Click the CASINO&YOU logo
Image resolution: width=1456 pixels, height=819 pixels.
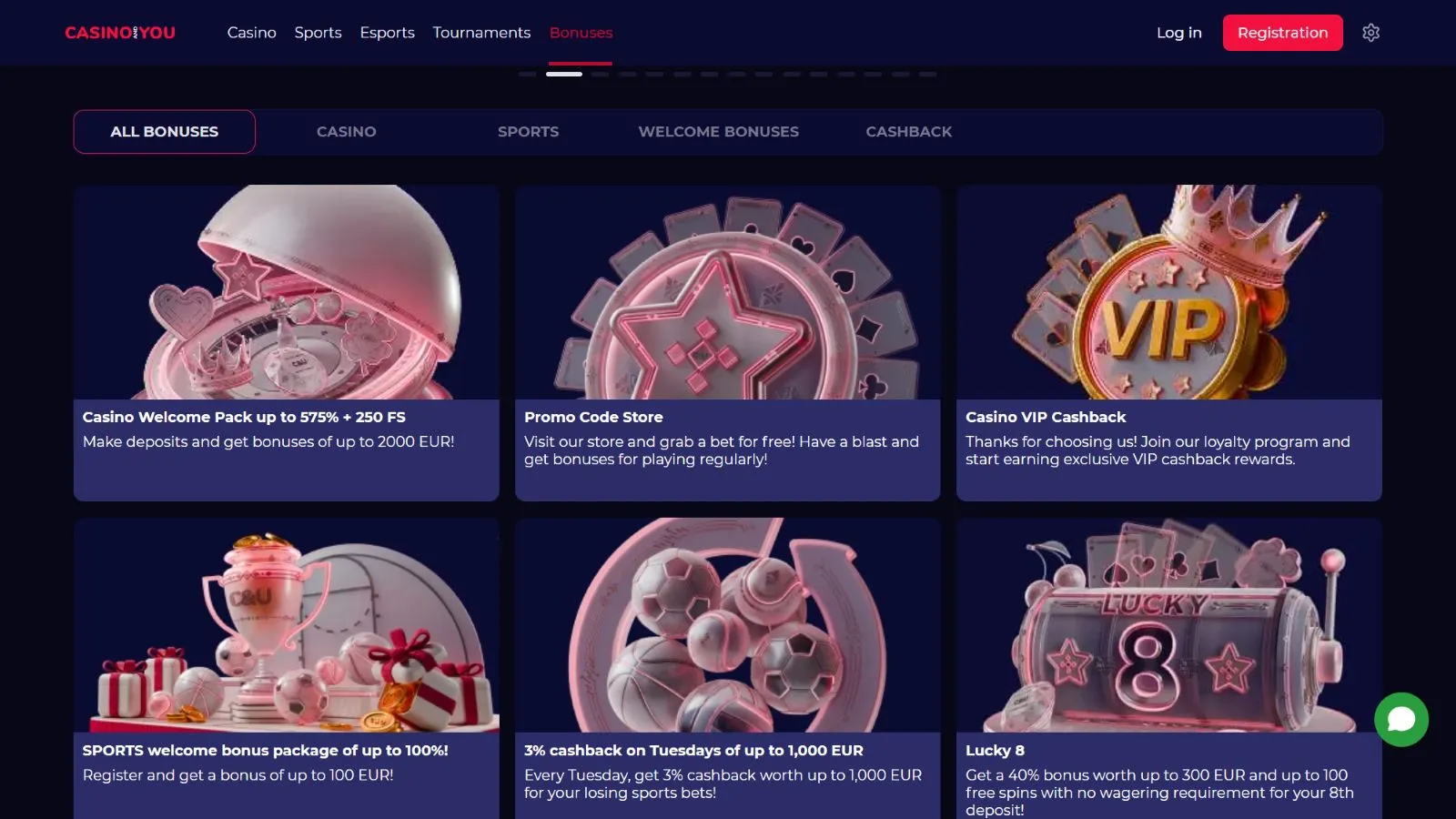tap(120, 33)
